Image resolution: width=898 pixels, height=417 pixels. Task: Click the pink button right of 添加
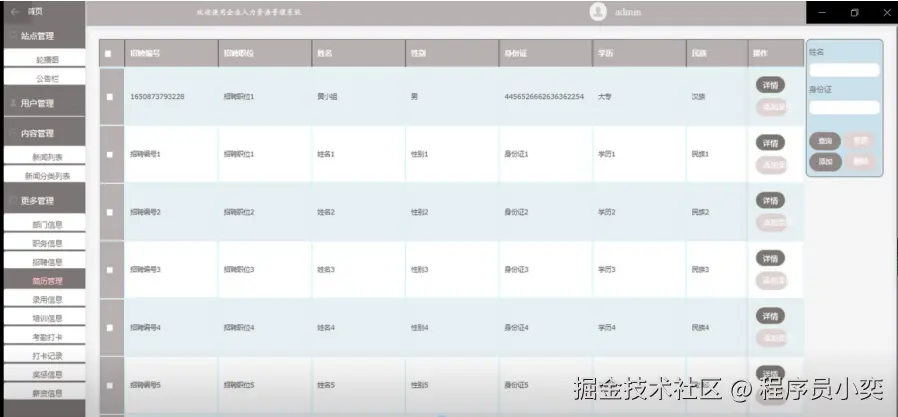(x=860, y=162)
